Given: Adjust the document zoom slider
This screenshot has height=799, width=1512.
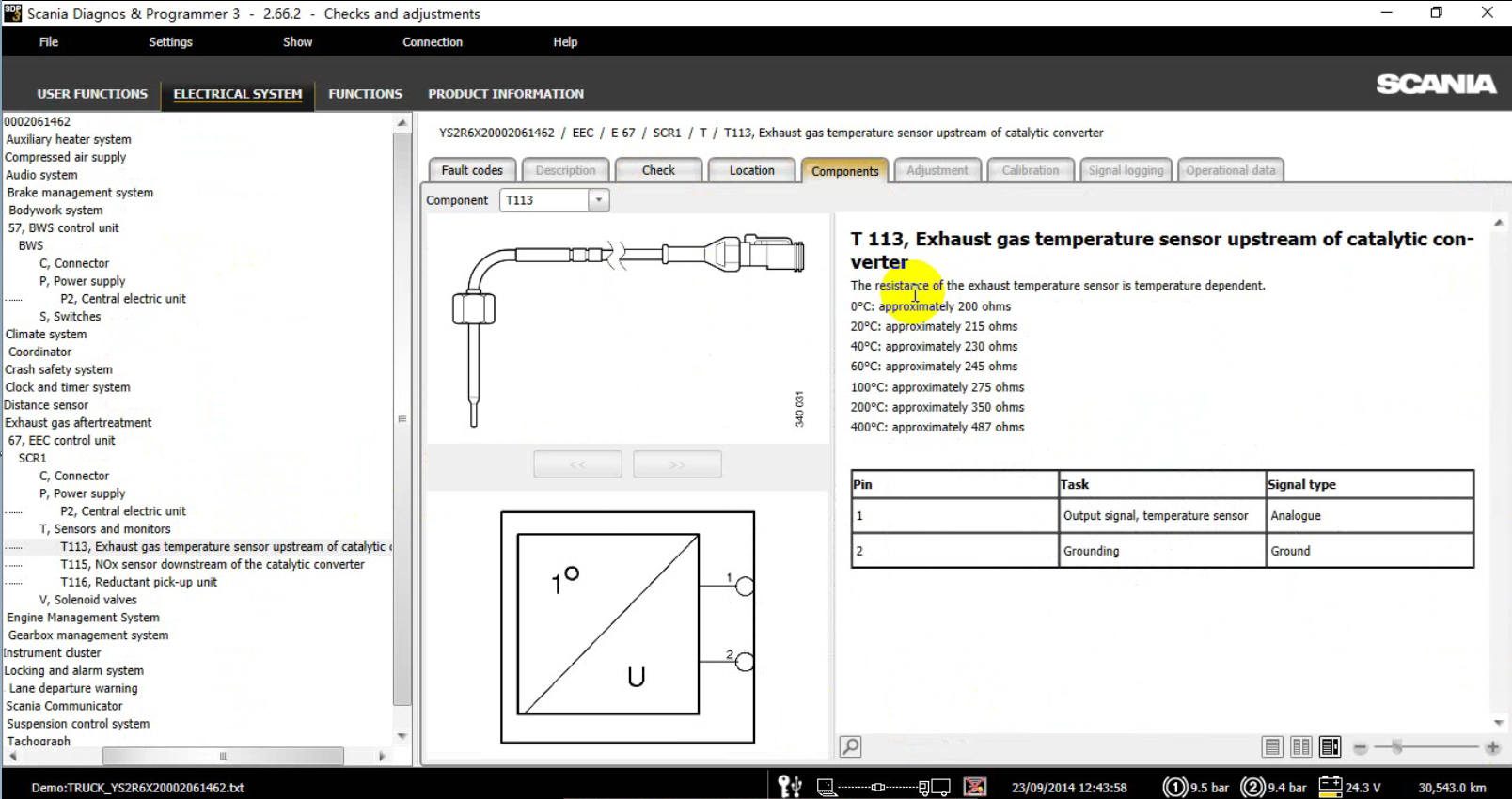Looking at the screenshot, I should coord(1397,747).
